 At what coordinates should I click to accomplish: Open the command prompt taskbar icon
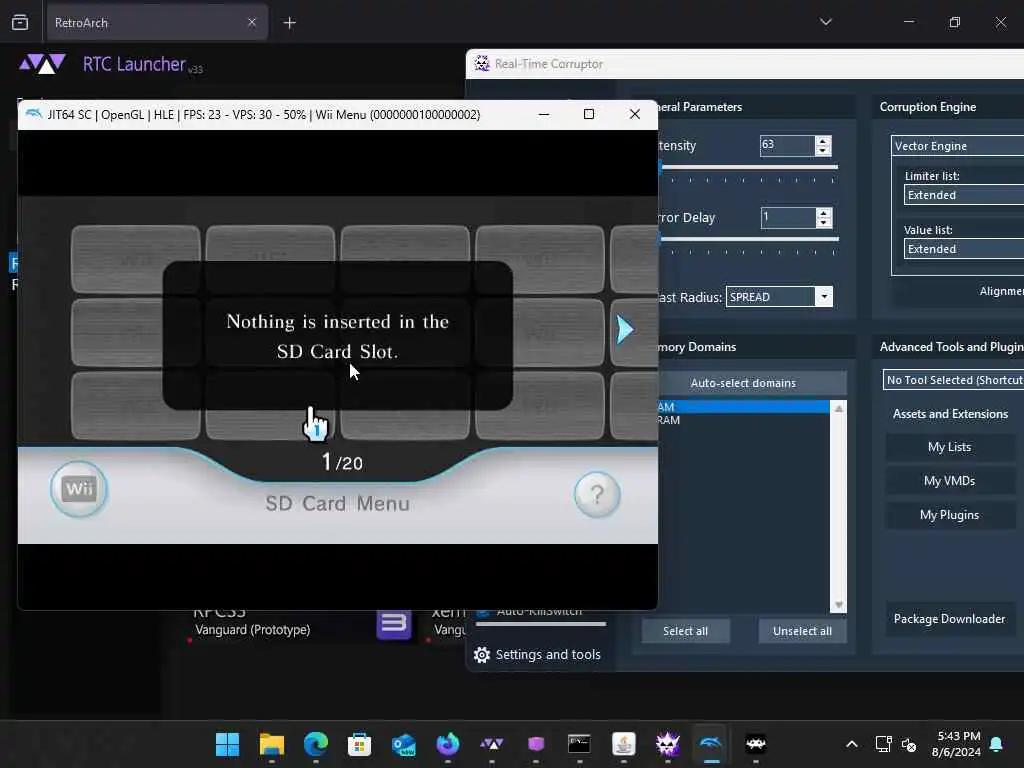tap(579, 744)
